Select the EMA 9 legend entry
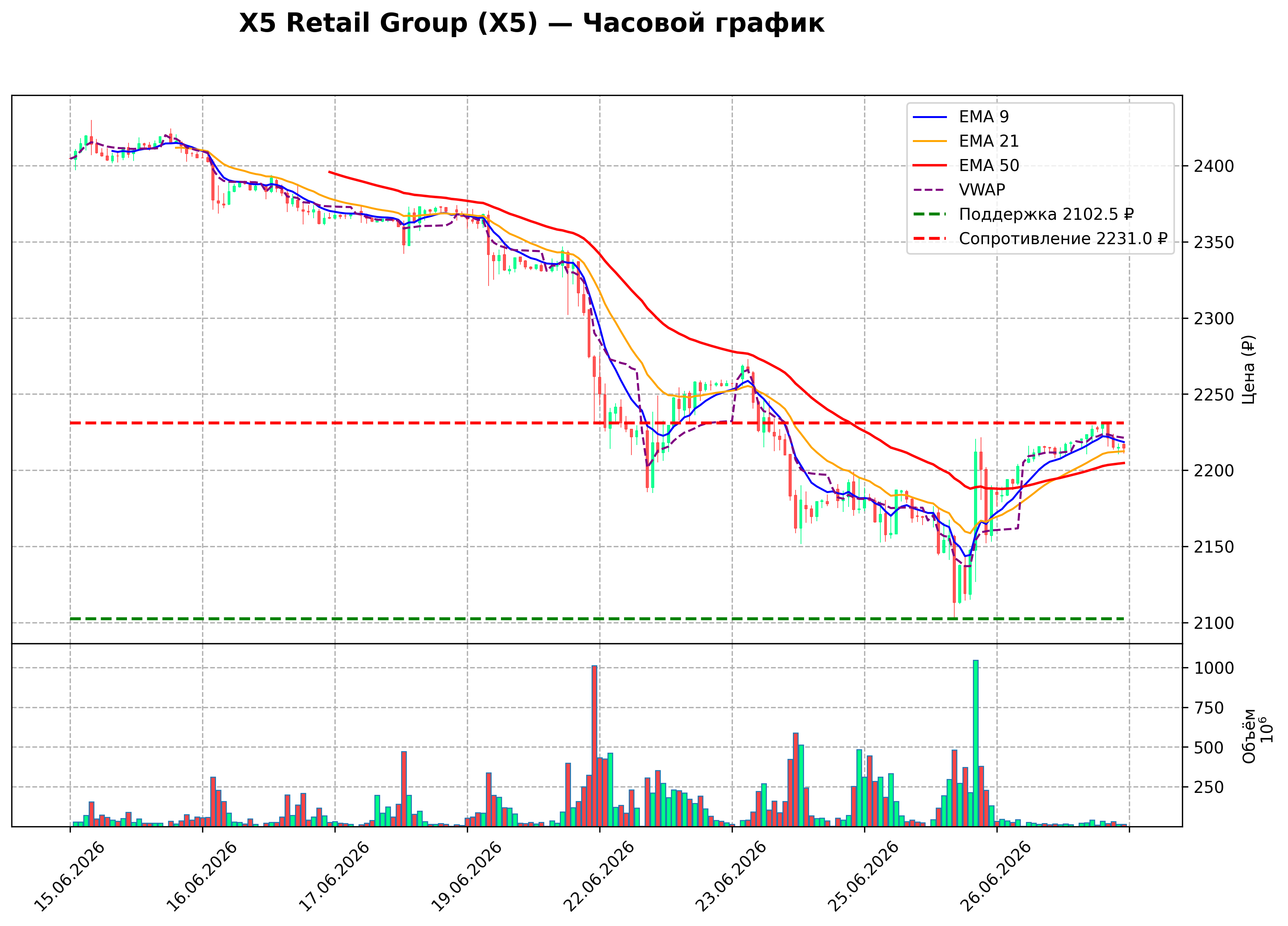This screenshot has height=926, width=1288. (x=961, y=116)
